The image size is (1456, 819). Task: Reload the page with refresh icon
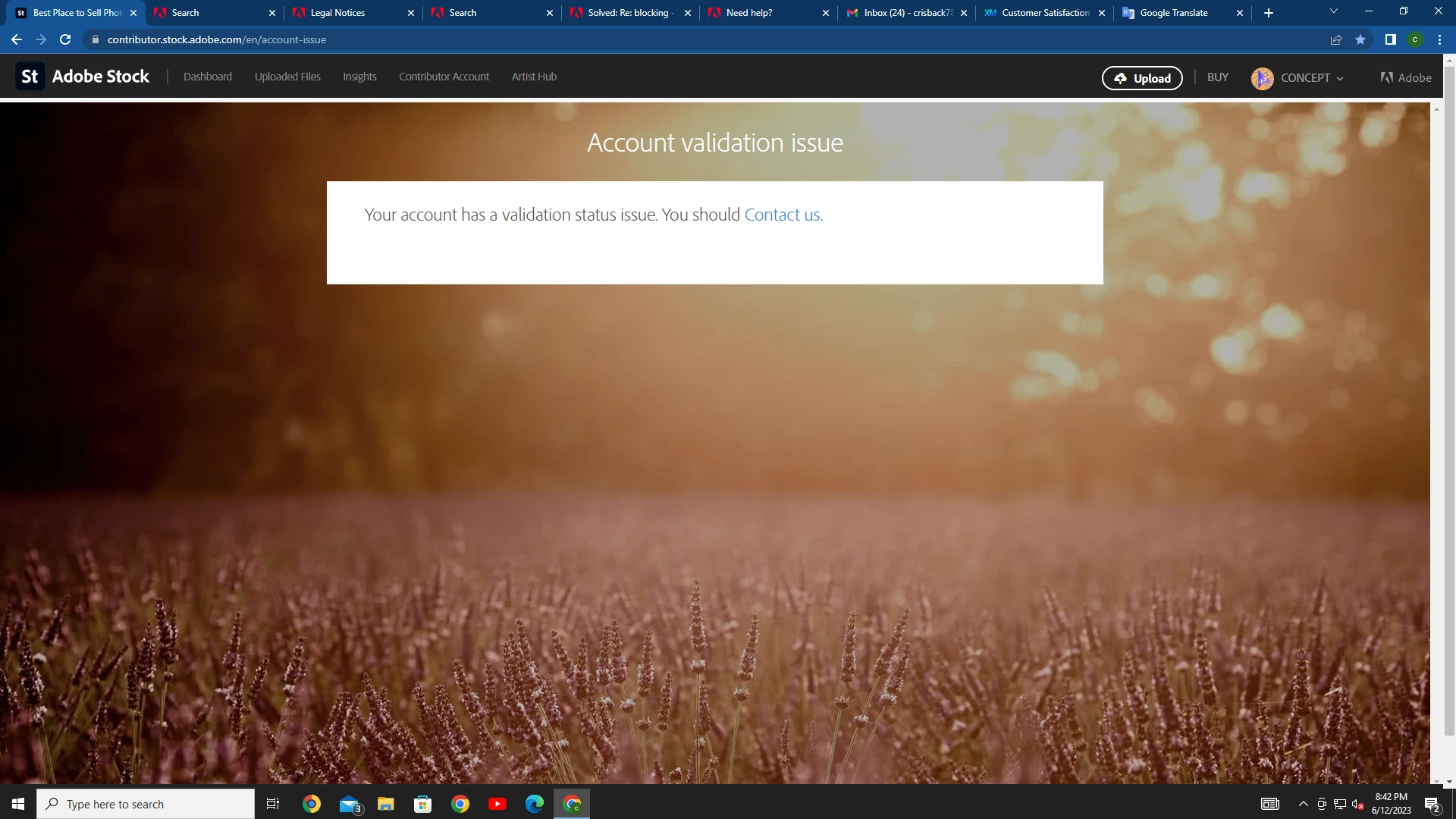(65, 39)
